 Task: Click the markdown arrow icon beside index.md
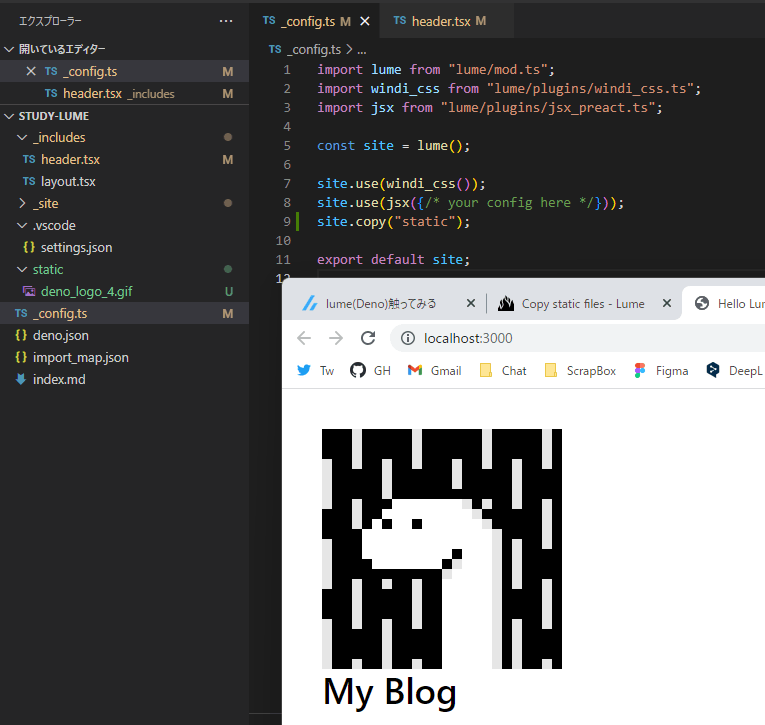pos(20,379)
